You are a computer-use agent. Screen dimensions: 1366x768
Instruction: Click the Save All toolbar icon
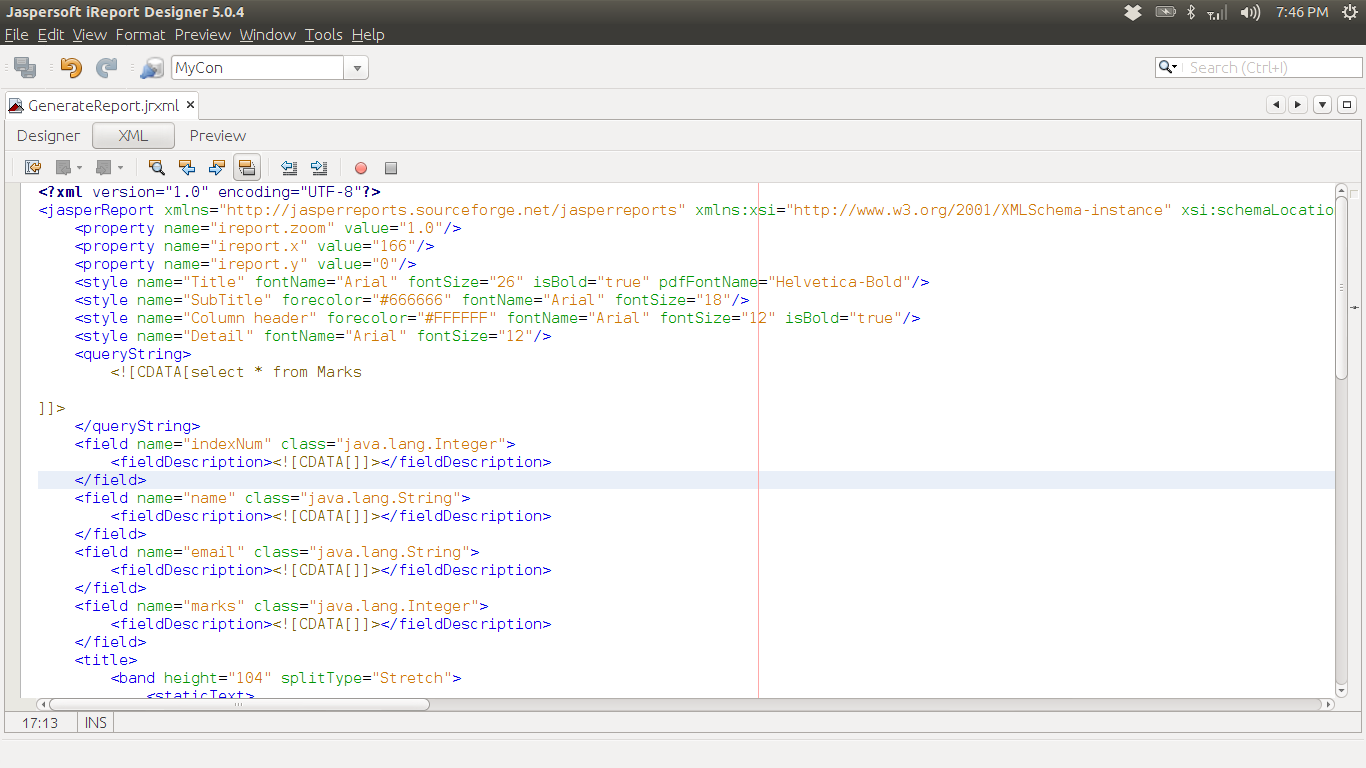click(25, 68)
